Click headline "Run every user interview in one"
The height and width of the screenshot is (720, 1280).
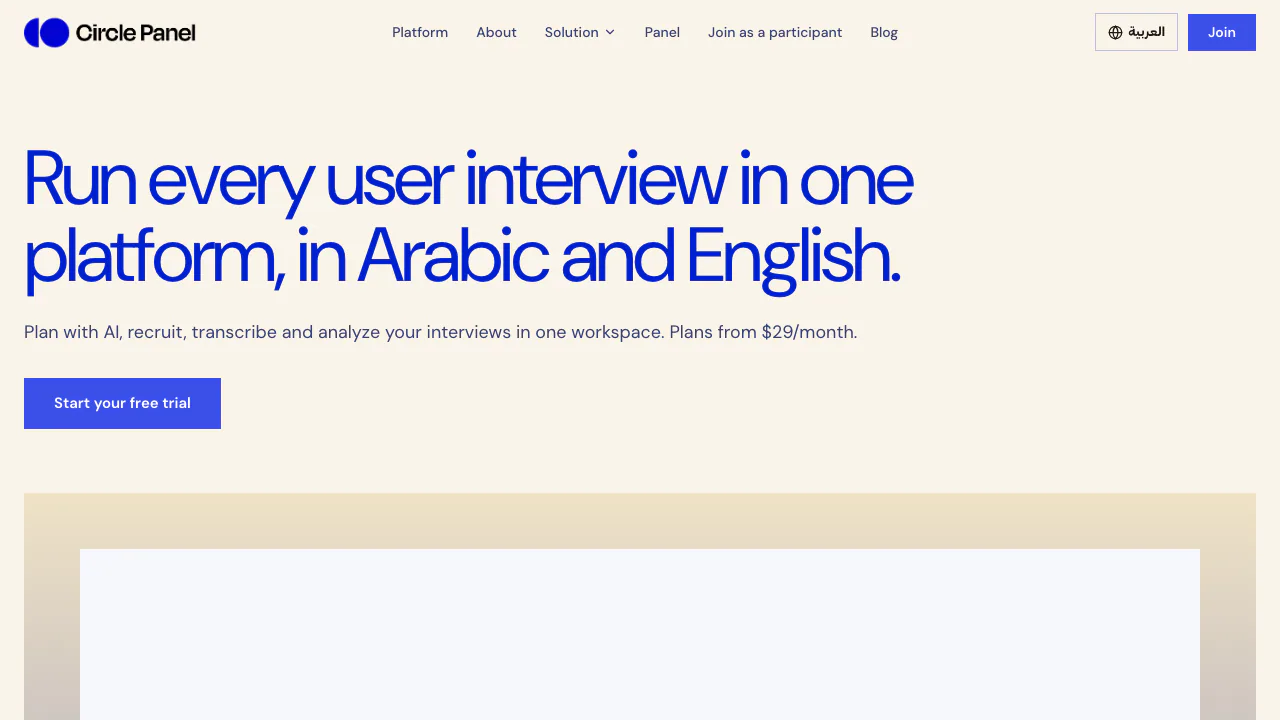click(x=468, y=180)
